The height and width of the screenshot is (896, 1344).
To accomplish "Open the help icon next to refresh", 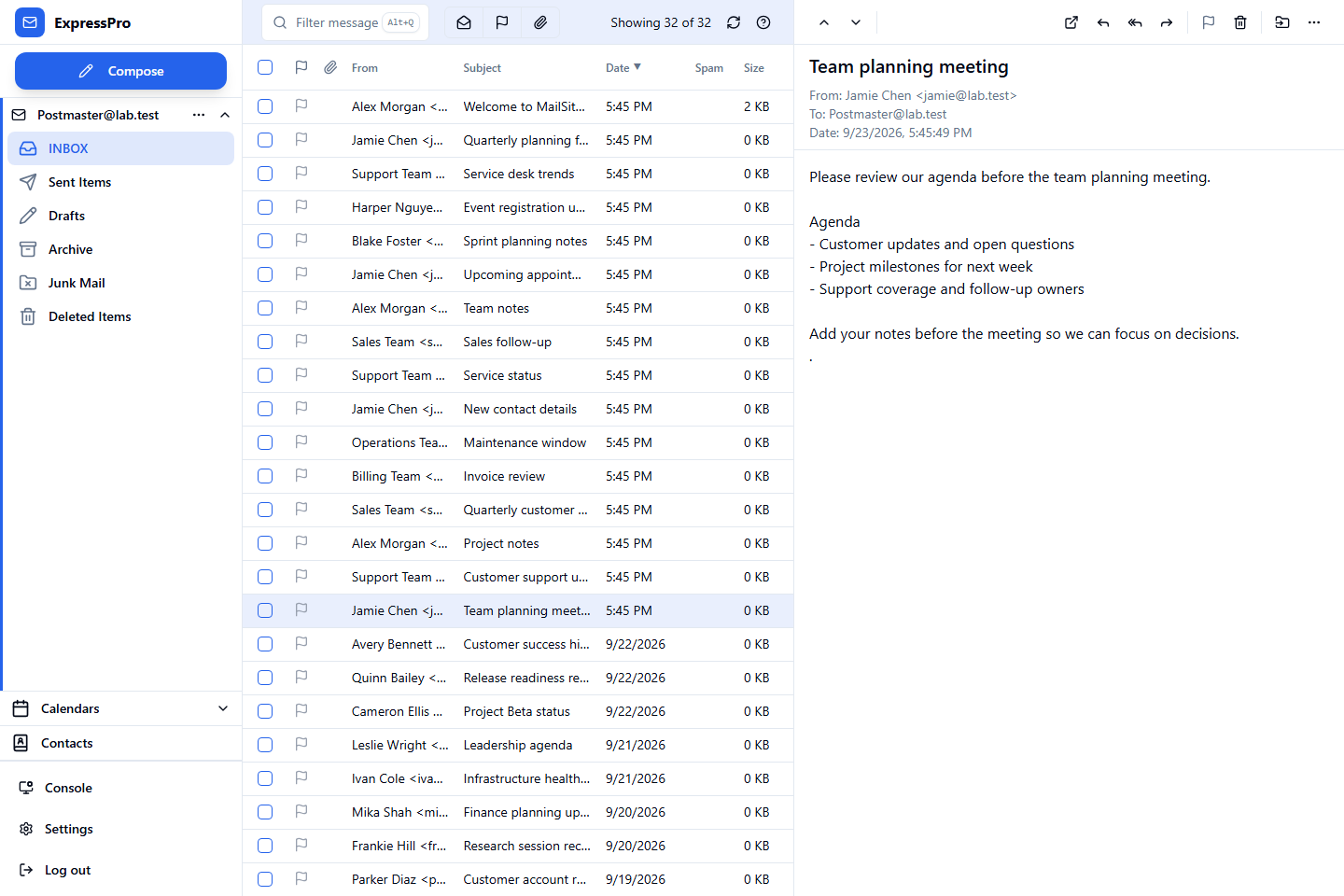I will (763, 22).
